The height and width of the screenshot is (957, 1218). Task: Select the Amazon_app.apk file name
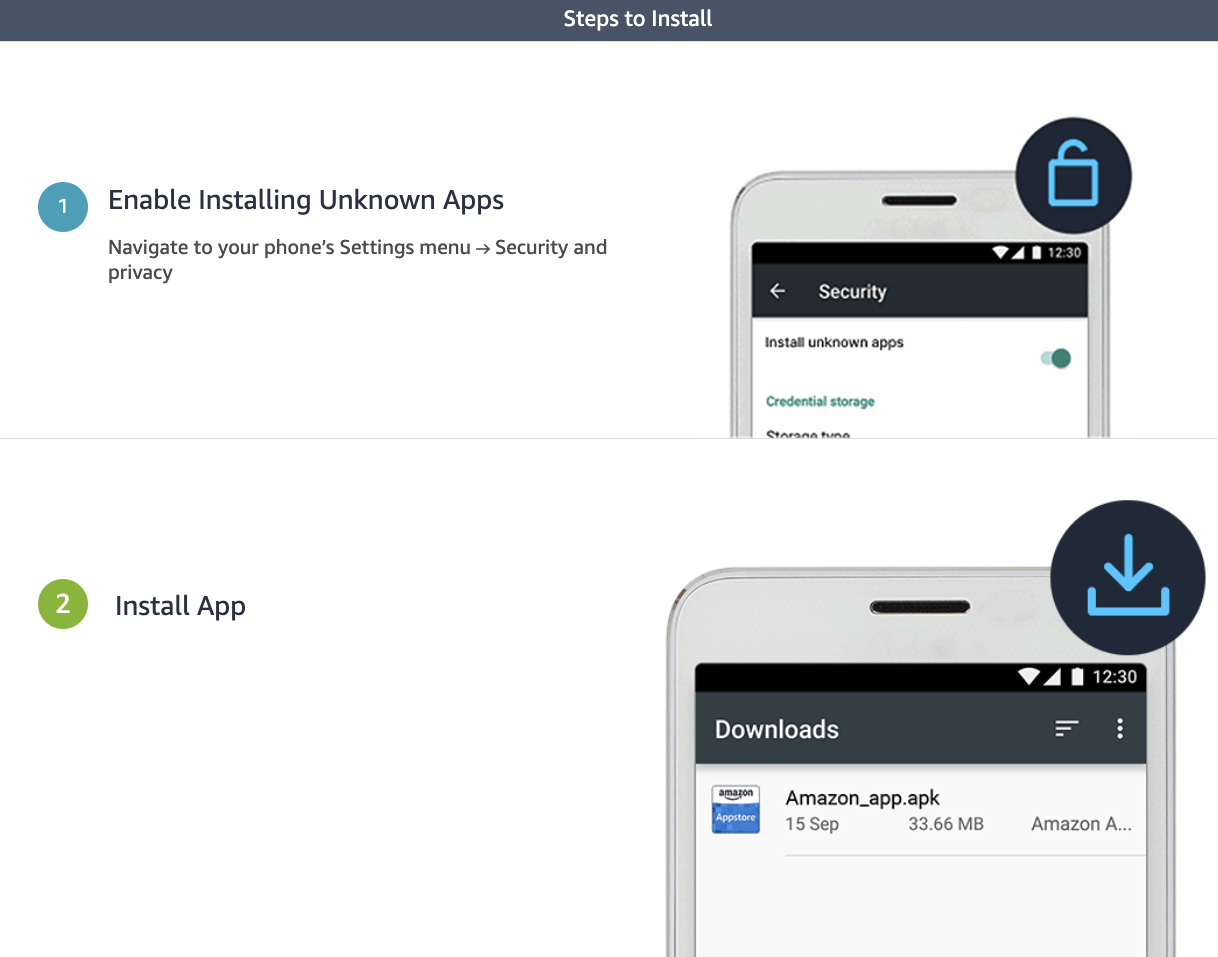point(863,798)
